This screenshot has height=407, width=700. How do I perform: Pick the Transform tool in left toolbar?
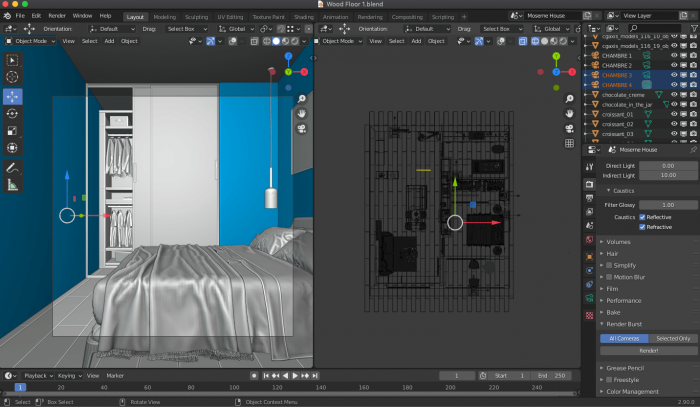(12, 148)
